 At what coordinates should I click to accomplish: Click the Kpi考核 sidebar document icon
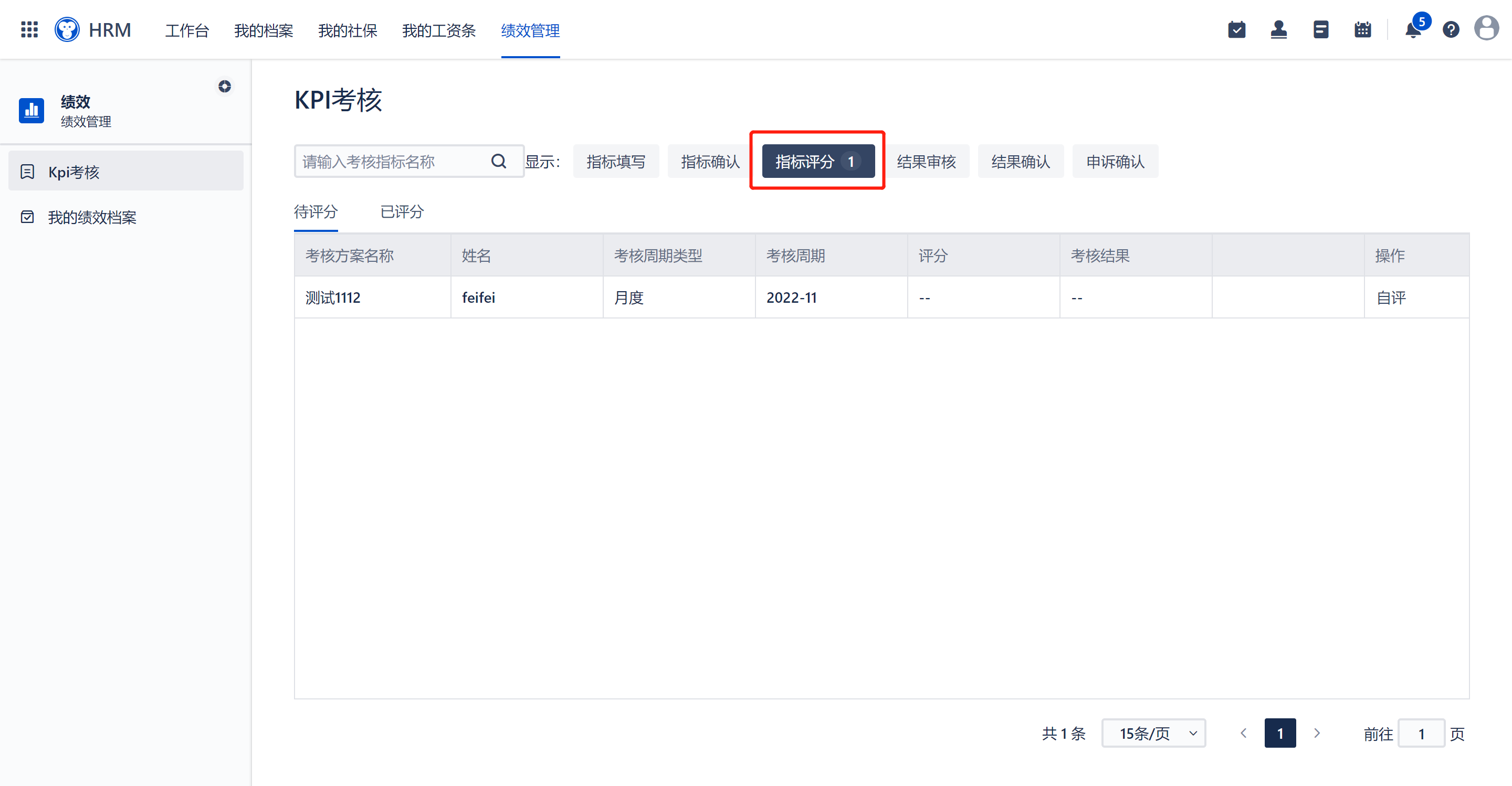point(27,172)
